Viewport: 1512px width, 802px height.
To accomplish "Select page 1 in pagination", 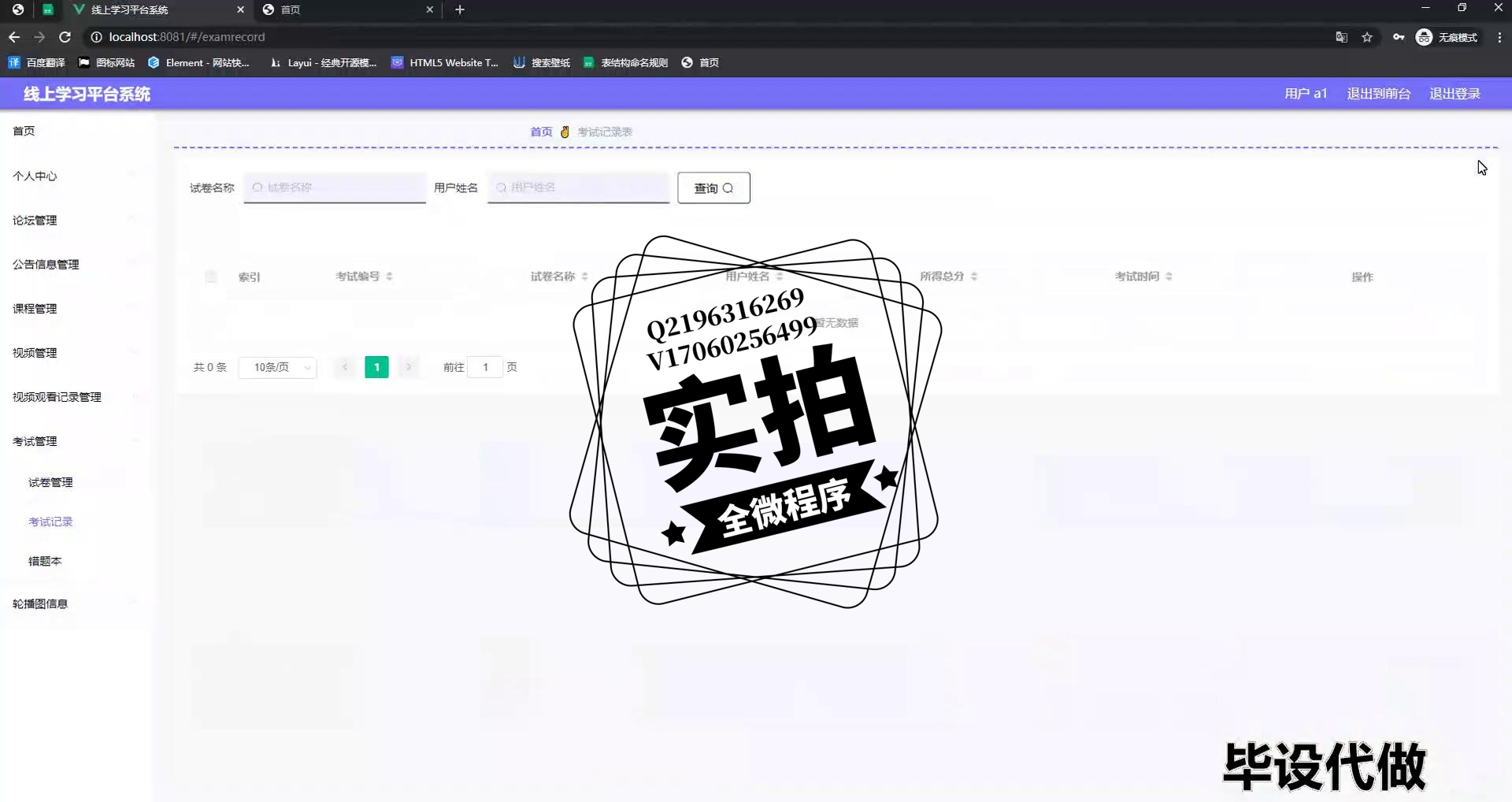I will click(376, 367).
